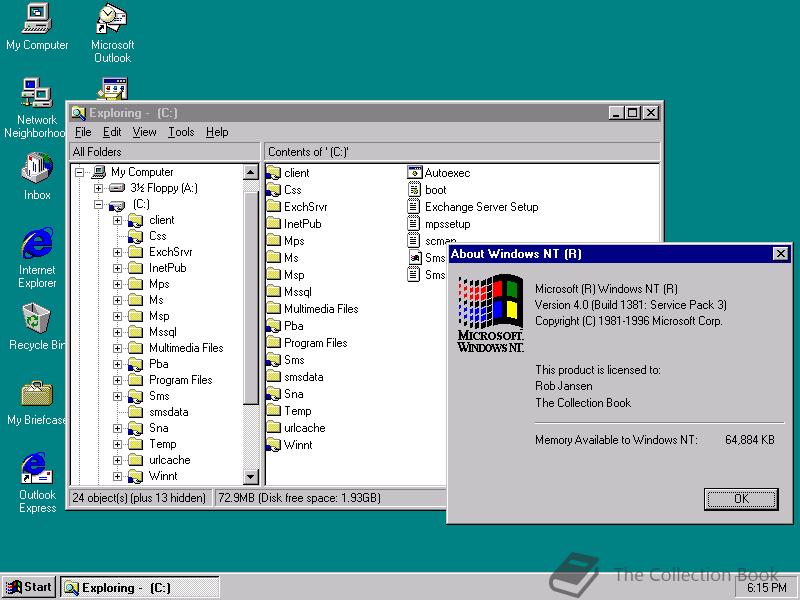Collapse My Computer tree node

(x=79, y=172)
